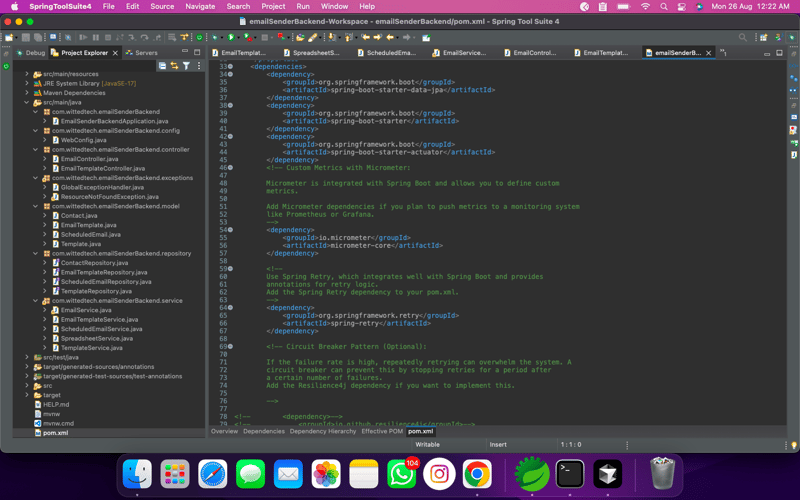Viewport: 800px width, 500px height.
Task: Open the EmailControl... editor tab
Action: (x=530, y=53)
